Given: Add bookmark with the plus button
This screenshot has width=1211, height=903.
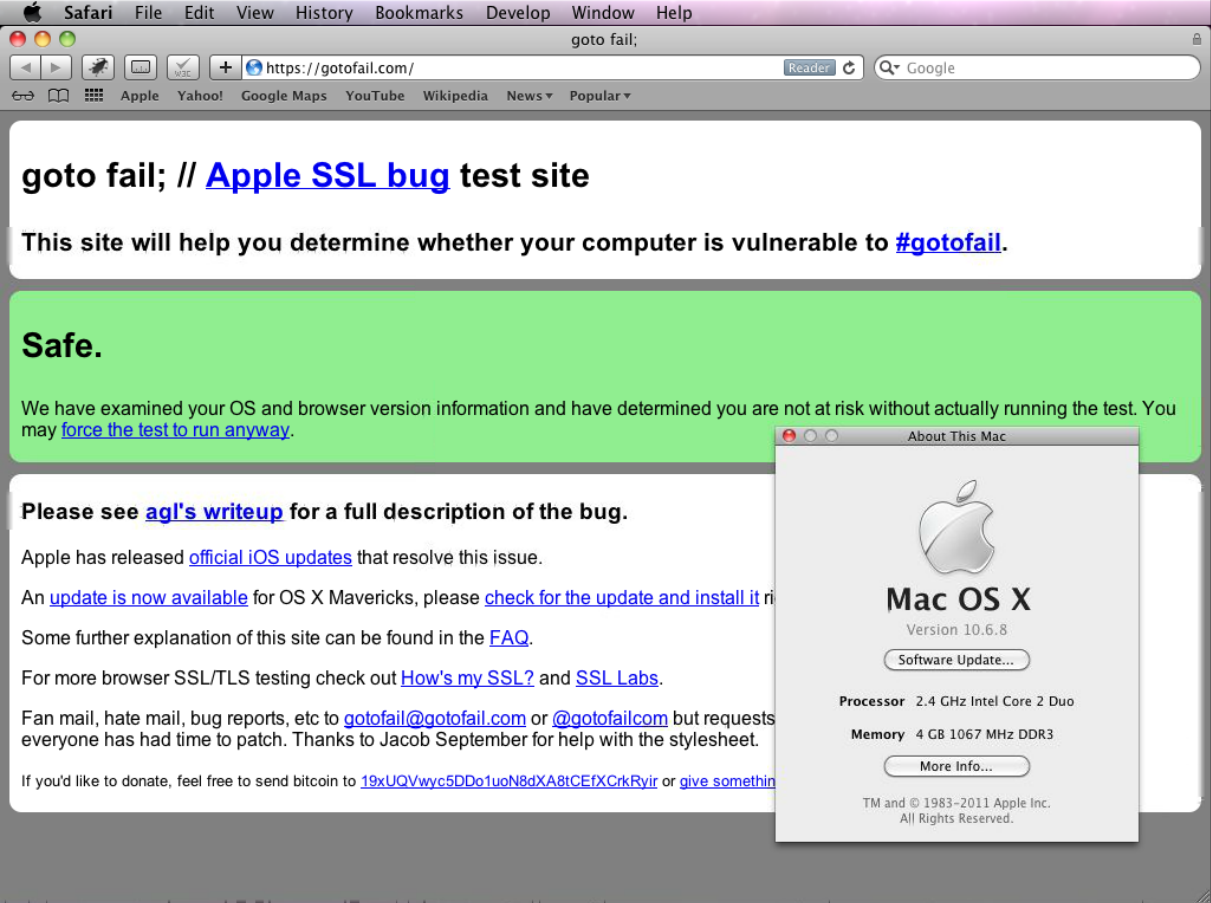Looking at the screenshot, I should pos(226,67).
